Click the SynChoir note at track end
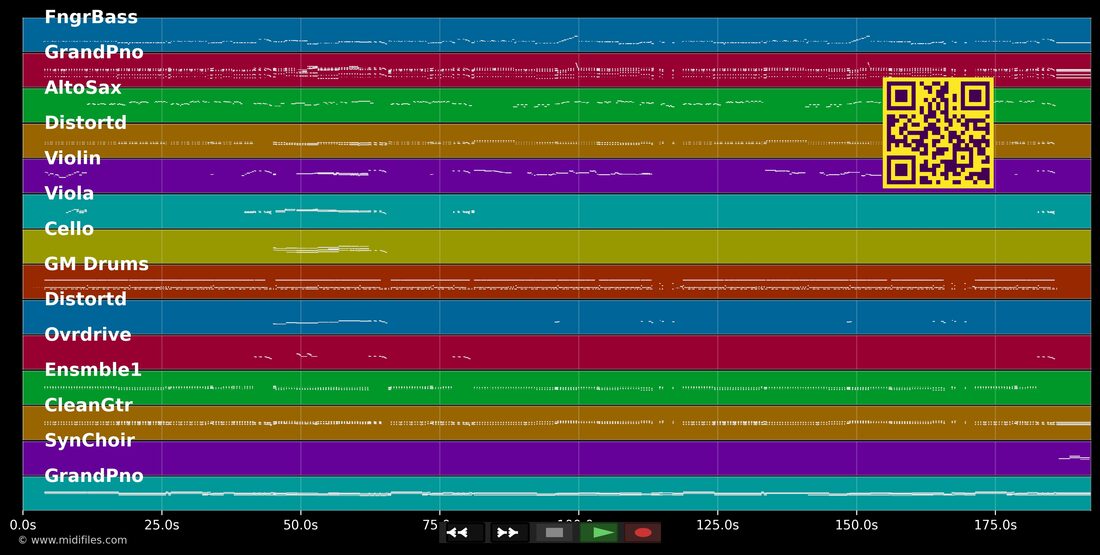The width and height of the screenshot is (1100, 555). 1073,457
